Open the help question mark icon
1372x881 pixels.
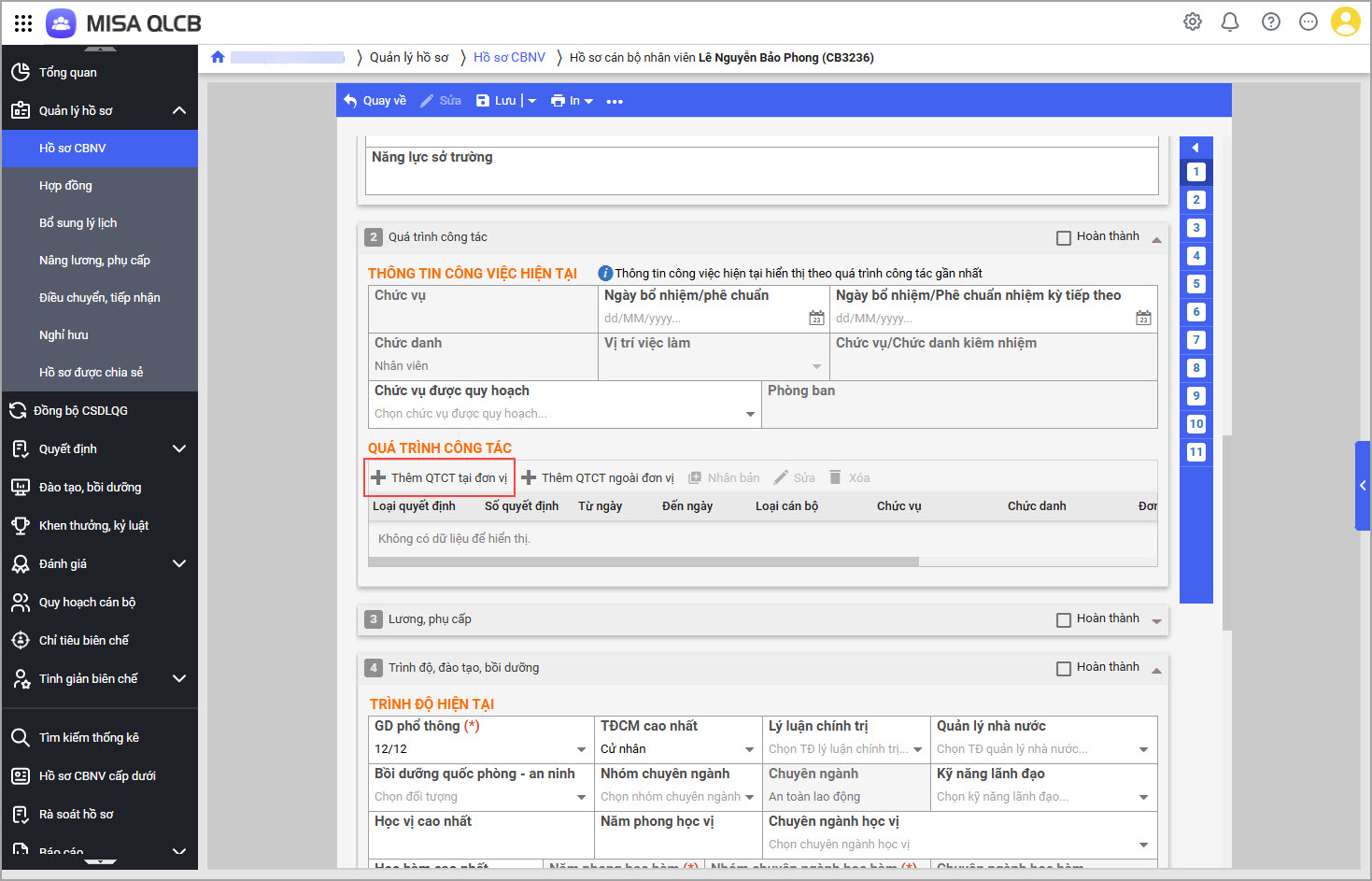pos(1270,21)
